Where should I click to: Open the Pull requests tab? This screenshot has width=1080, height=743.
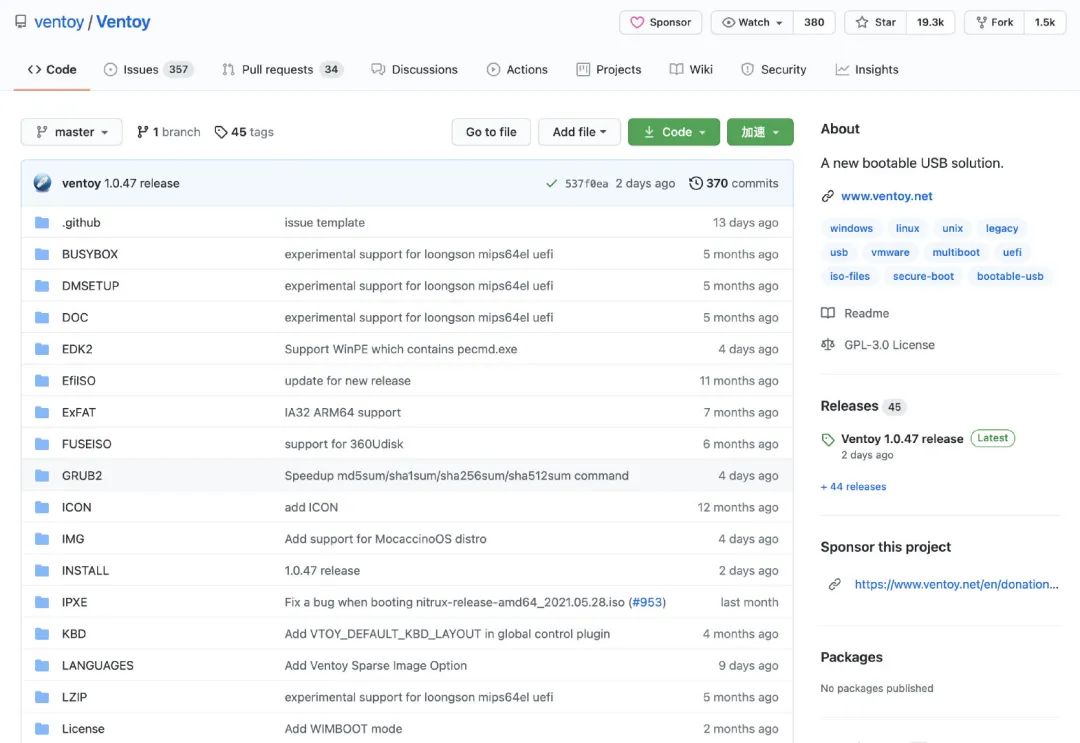coord(282,70)
